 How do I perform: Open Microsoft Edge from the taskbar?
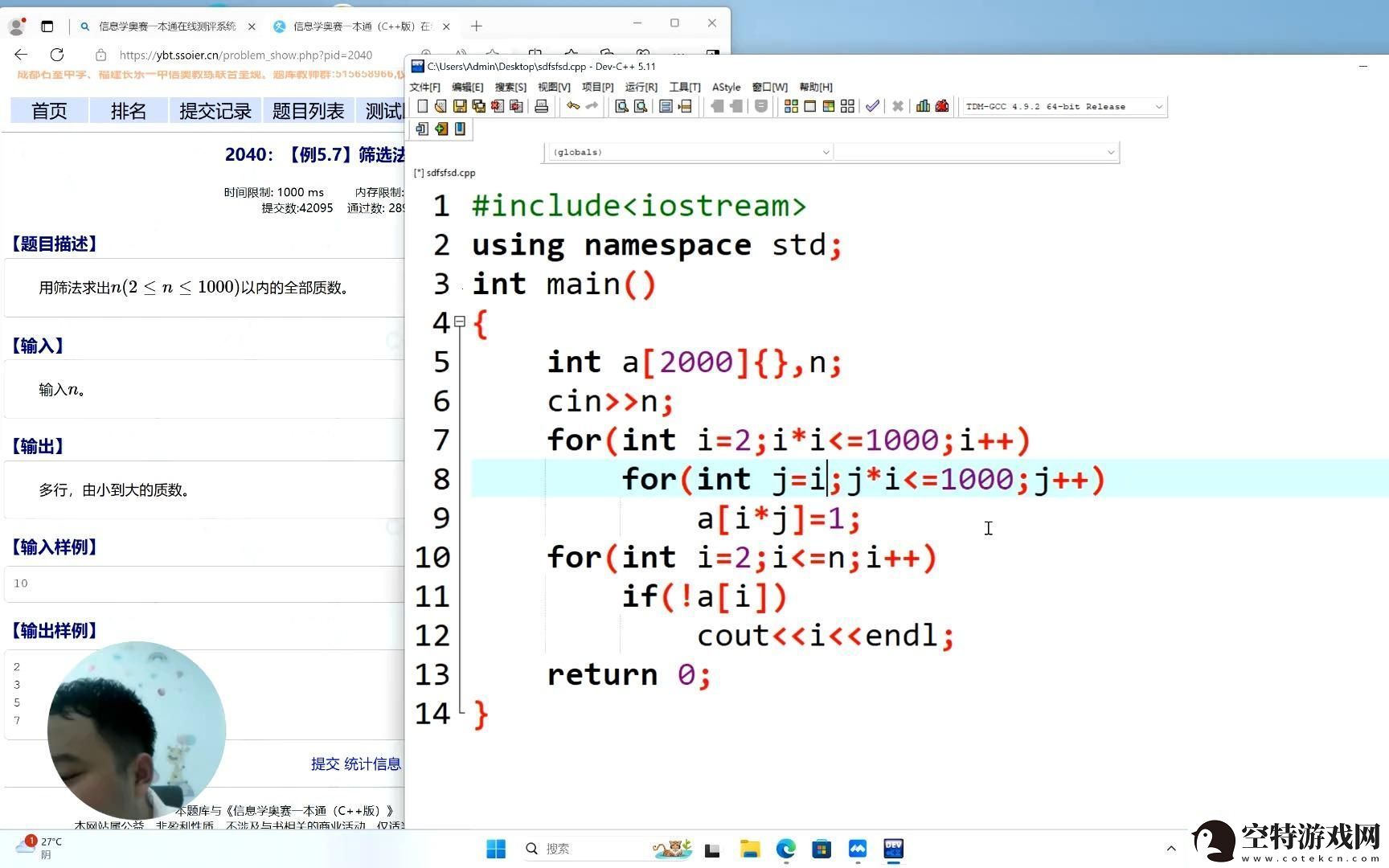click(x=786, y=849)
